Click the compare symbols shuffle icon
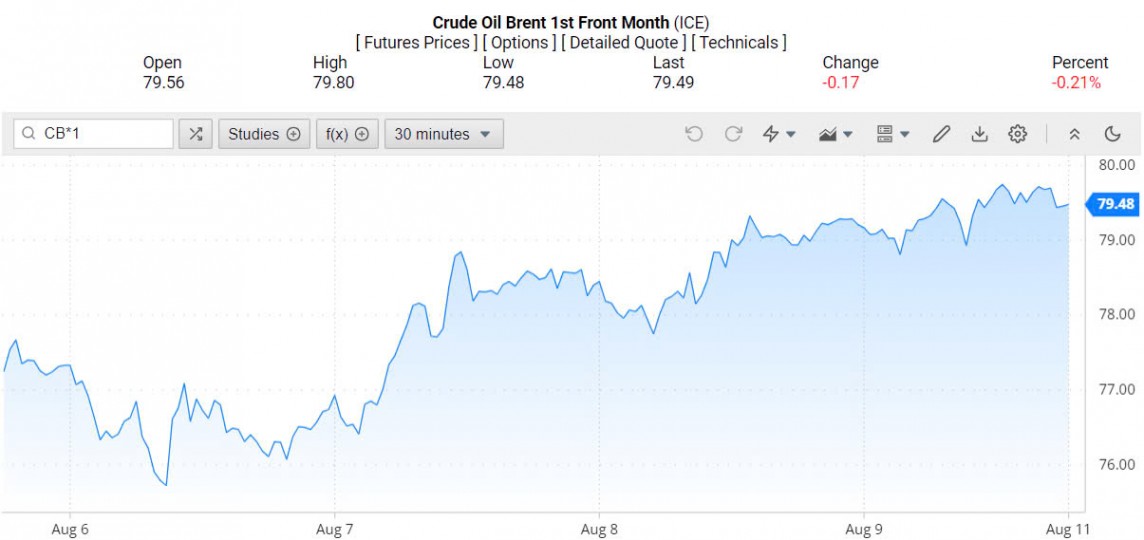Screen dimensions: 1144x540 (x=196, y=134)
